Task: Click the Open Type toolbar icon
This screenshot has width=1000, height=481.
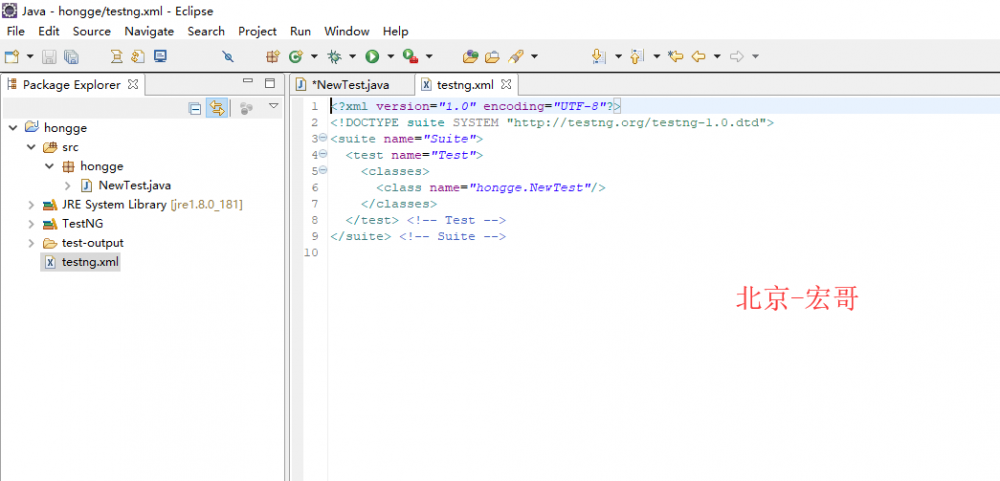Action: (471, 57)
